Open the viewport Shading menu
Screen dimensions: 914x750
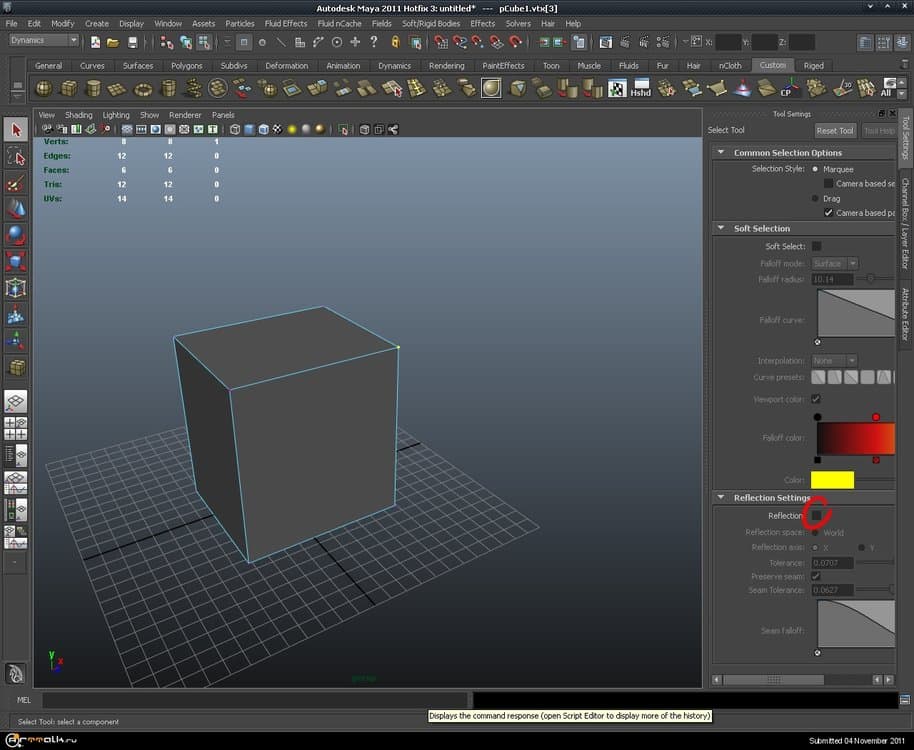(x=78, y=115)
